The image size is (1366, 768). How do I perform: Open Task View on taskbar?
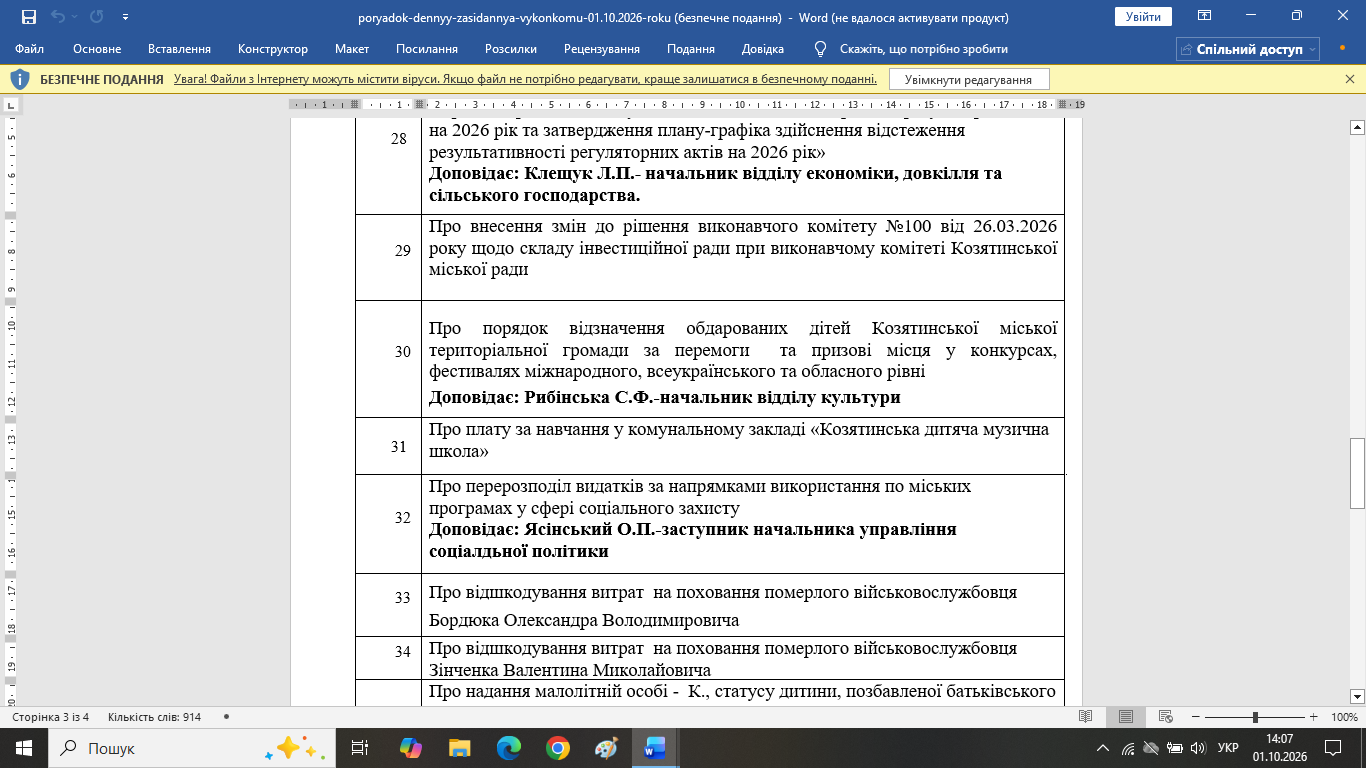tap(359, 748)
